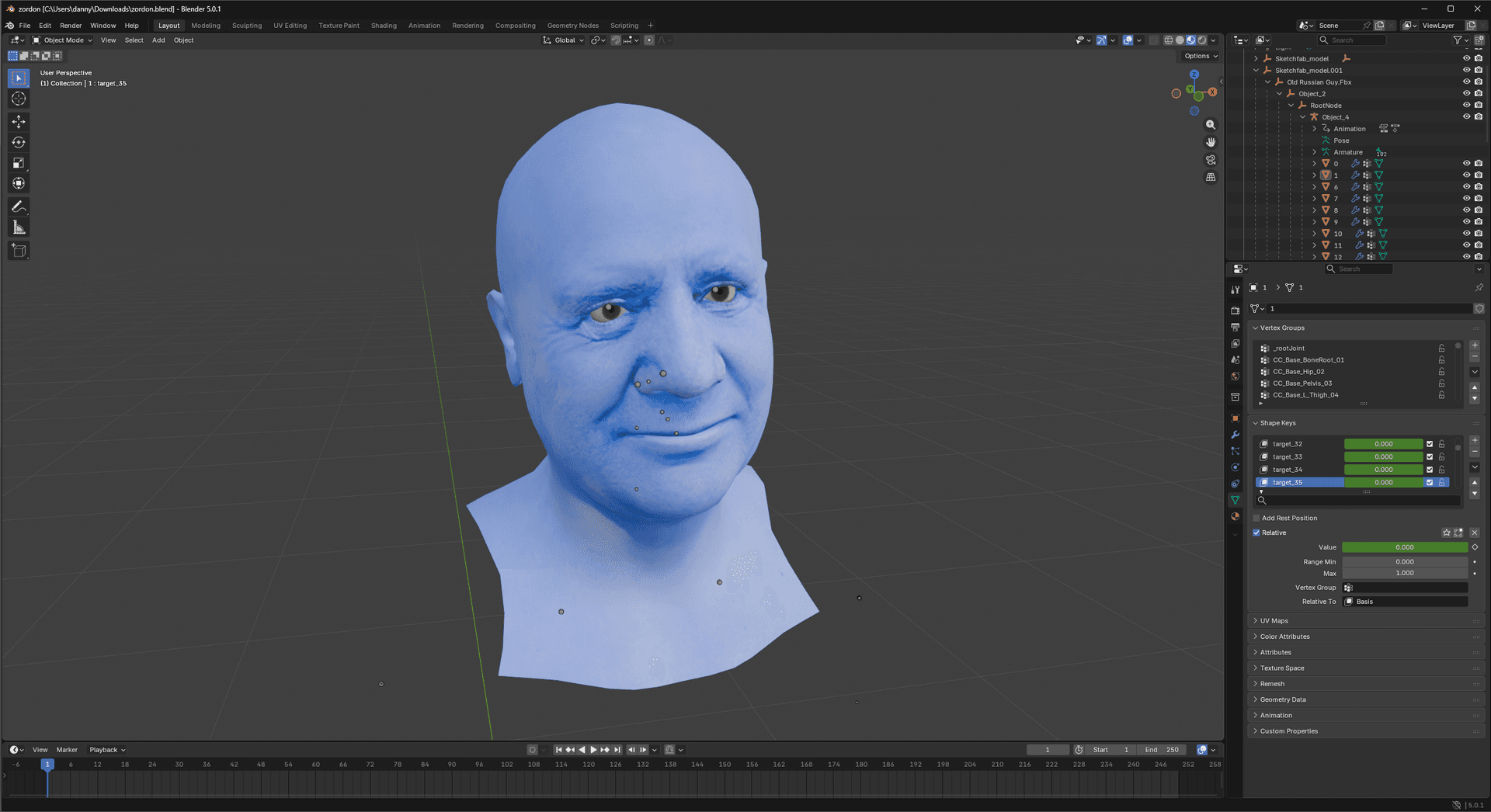The width and height of the screenshot is (1491, 812).
Task: Adjust the shape key Value slider
Action: 1404,547
